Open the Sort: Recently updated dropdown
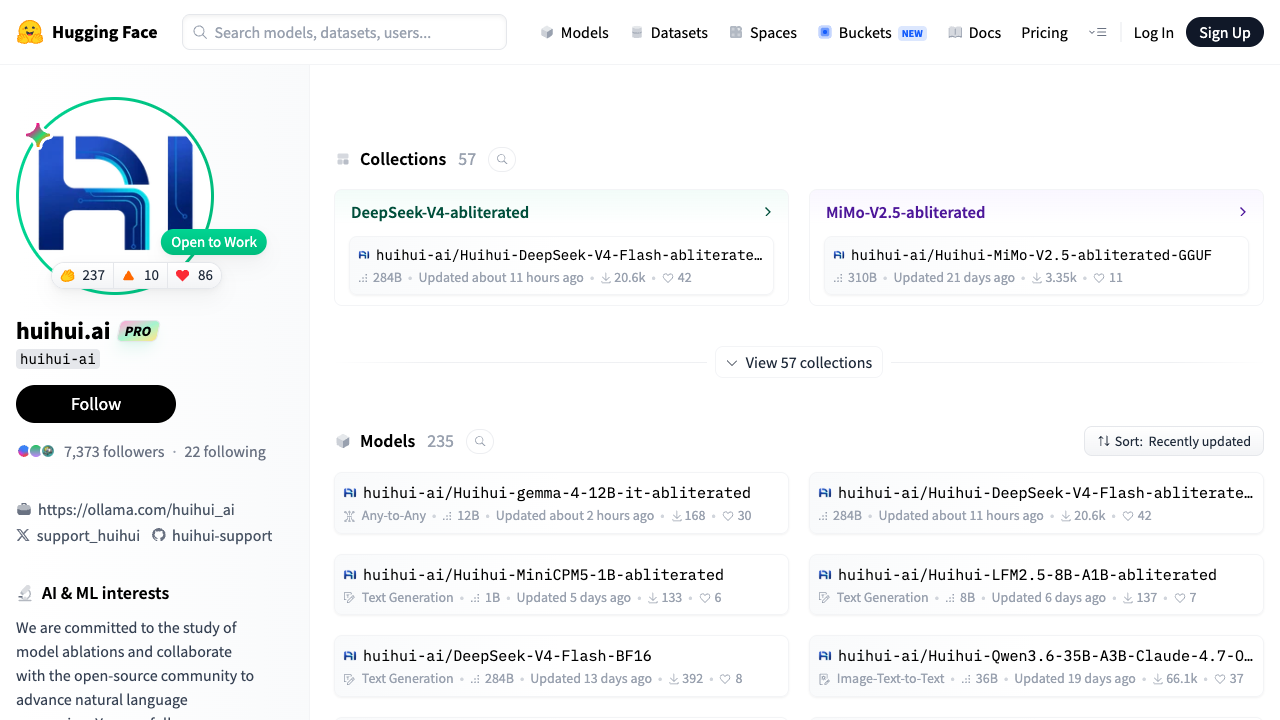Viewport: 1280px width, 720px height. [1174, 441]
